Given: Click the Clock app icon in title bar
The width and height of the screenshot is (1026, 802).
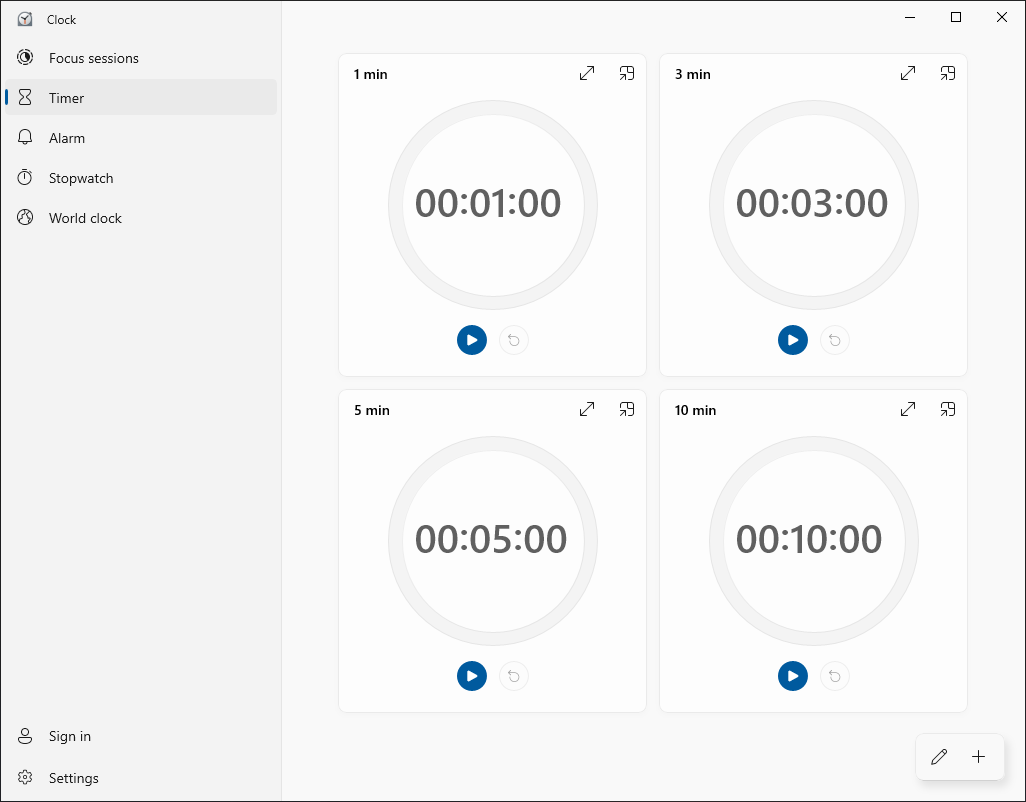Looking at the screenshot, I should coord(25,19).
